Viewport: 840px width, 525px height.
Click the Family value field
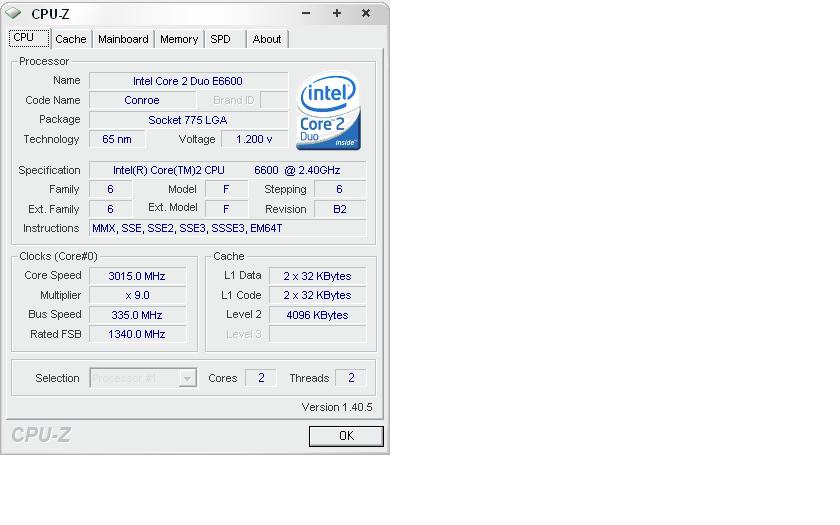click(110, 189)
